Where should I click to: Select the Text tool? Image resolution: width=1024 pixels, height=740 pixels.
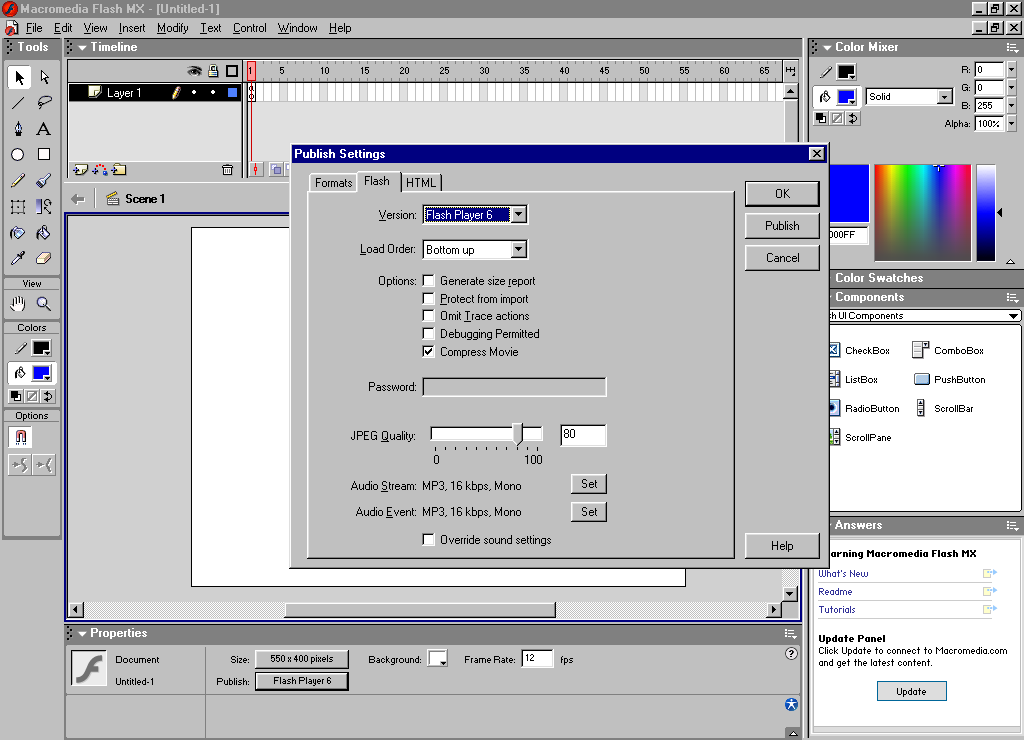click(44, 129)
